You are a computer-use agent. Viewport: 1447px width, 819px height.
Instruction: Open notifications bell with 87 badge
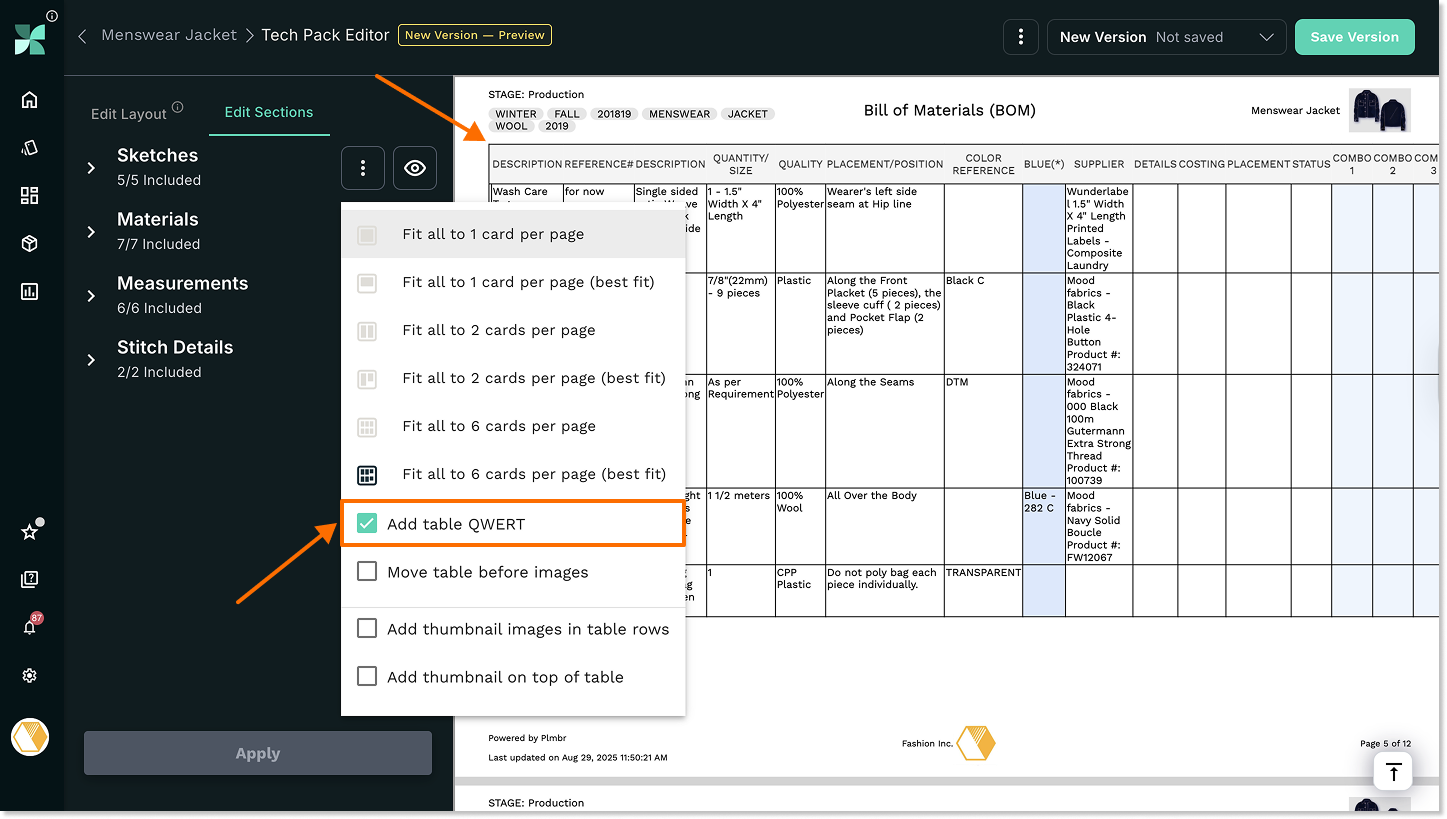pos(29,627)
